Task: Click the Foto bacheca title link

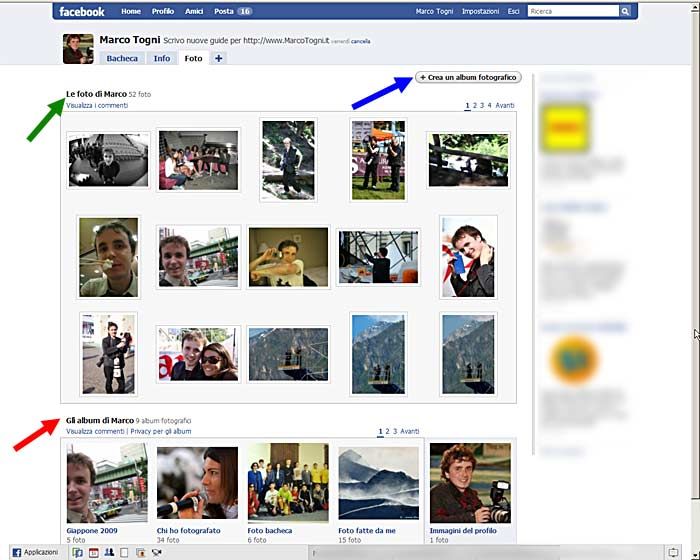Action: [x=270, y=531]
